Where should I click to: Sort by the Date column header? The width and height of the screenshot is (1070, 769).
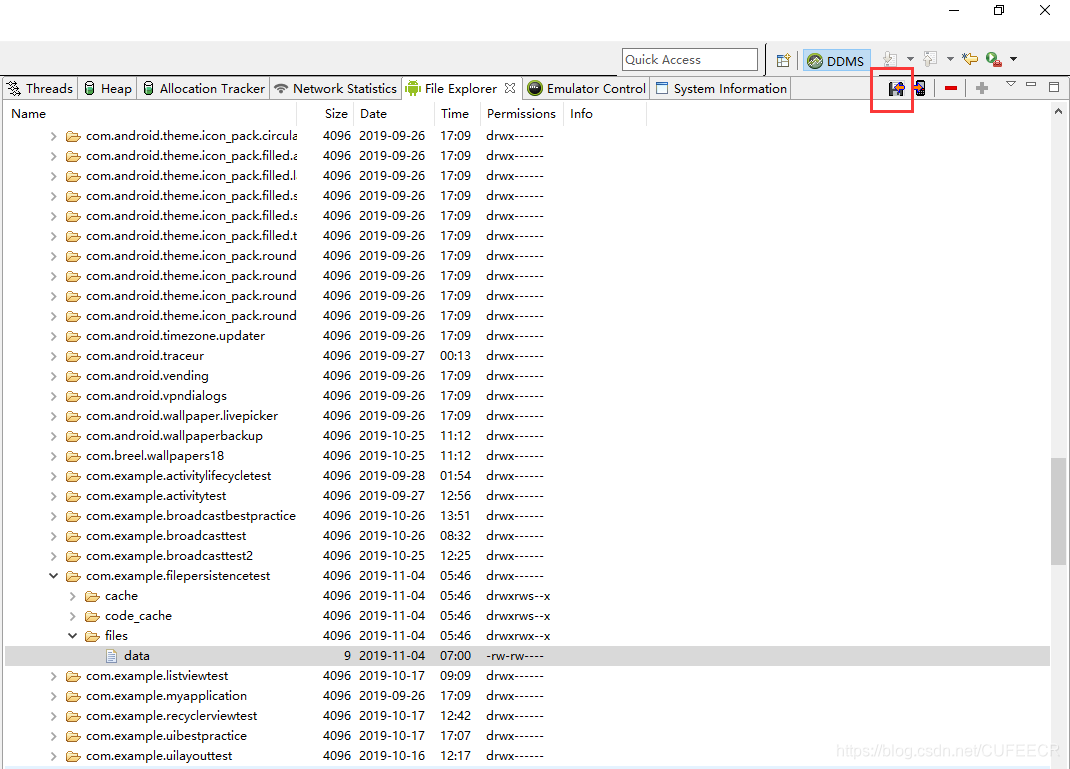pos(373,114)
